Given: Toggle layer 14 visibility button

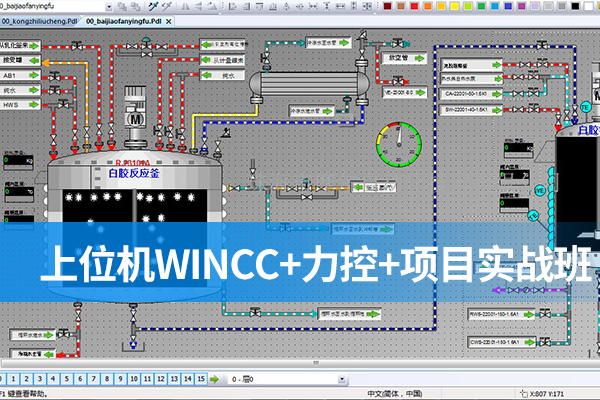Looking at the screenshot, I should tap(188, 379).
